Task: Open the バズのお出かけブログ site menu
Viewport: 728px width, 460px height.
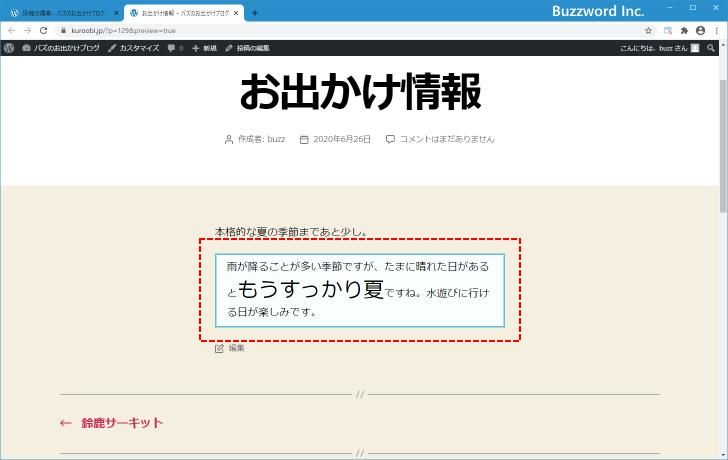Action: click(x=61, y=48)
